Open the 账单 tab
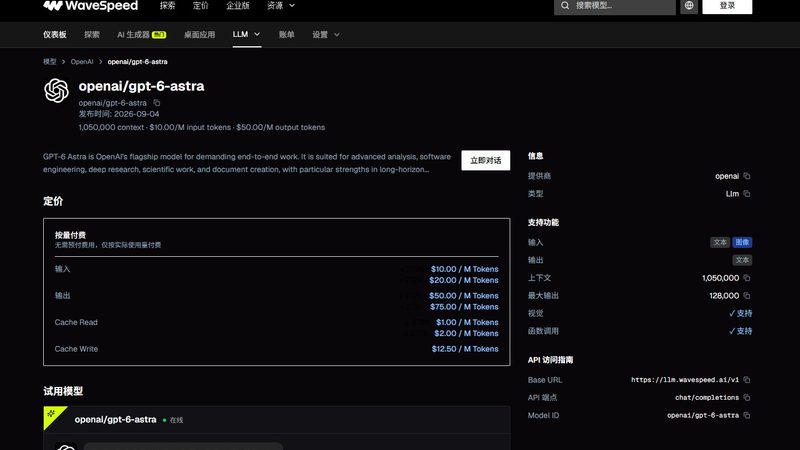Screen dimensions: 800x450 pyautogui.click(x=287, y=35)
